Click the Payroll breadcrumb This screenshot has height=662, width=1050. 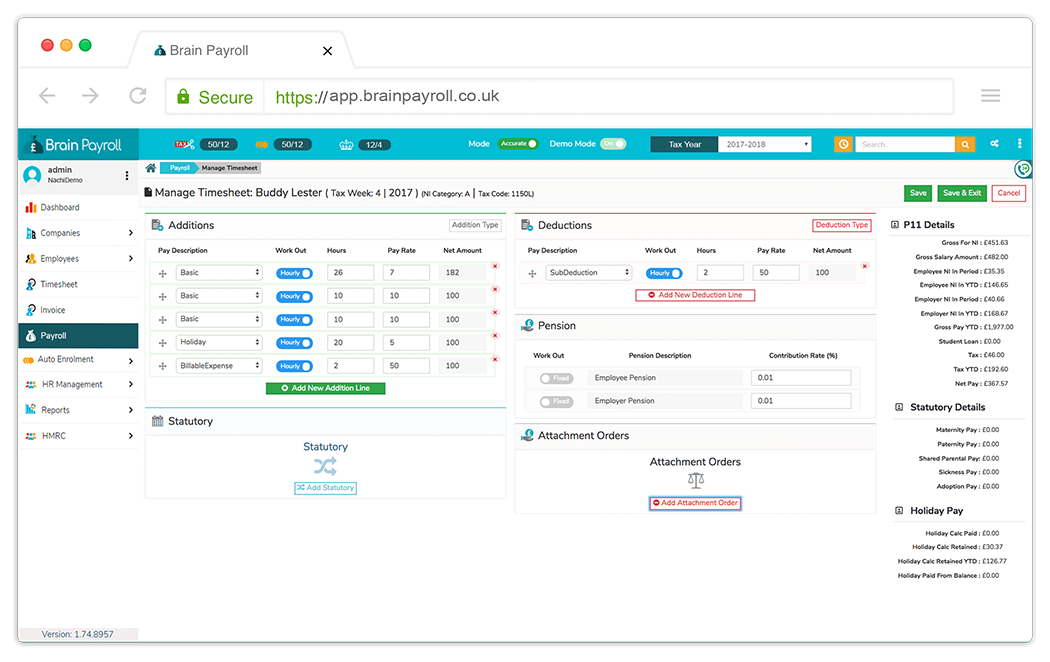(x=179, y=168)
